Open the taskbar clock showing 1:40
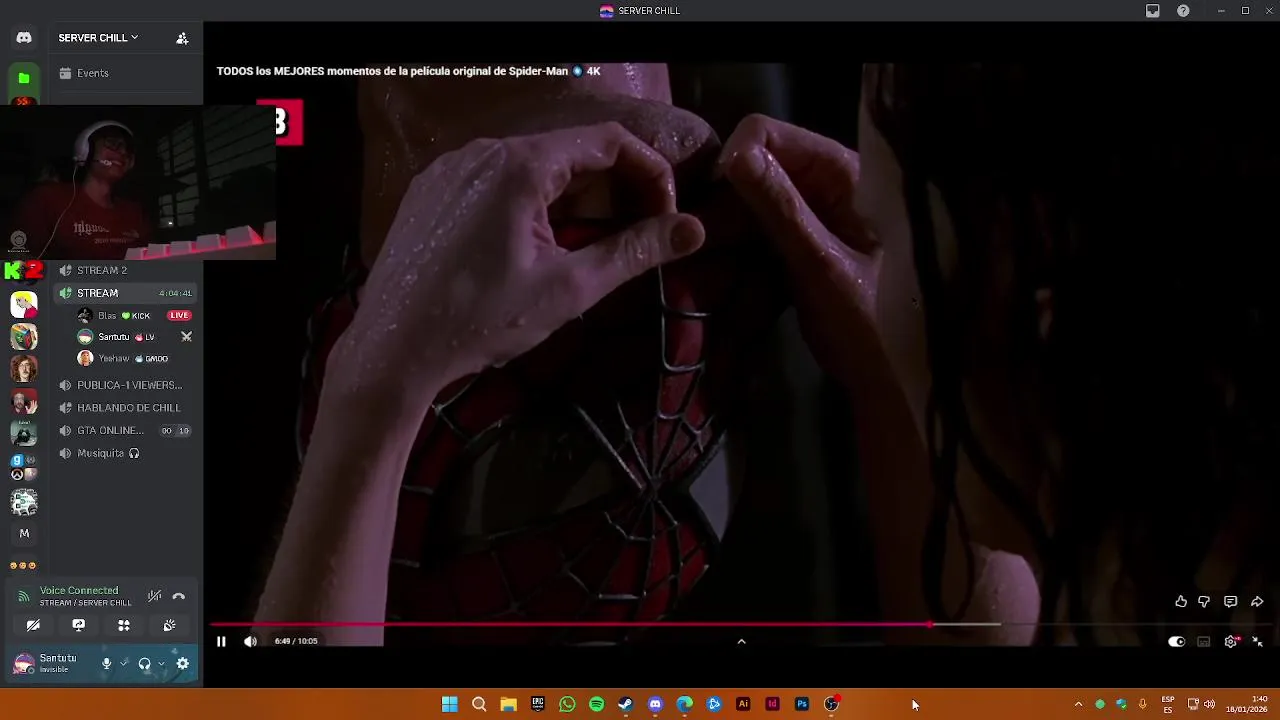The height and width of the screenshot is (720, 1280). tap(1246, 704)
